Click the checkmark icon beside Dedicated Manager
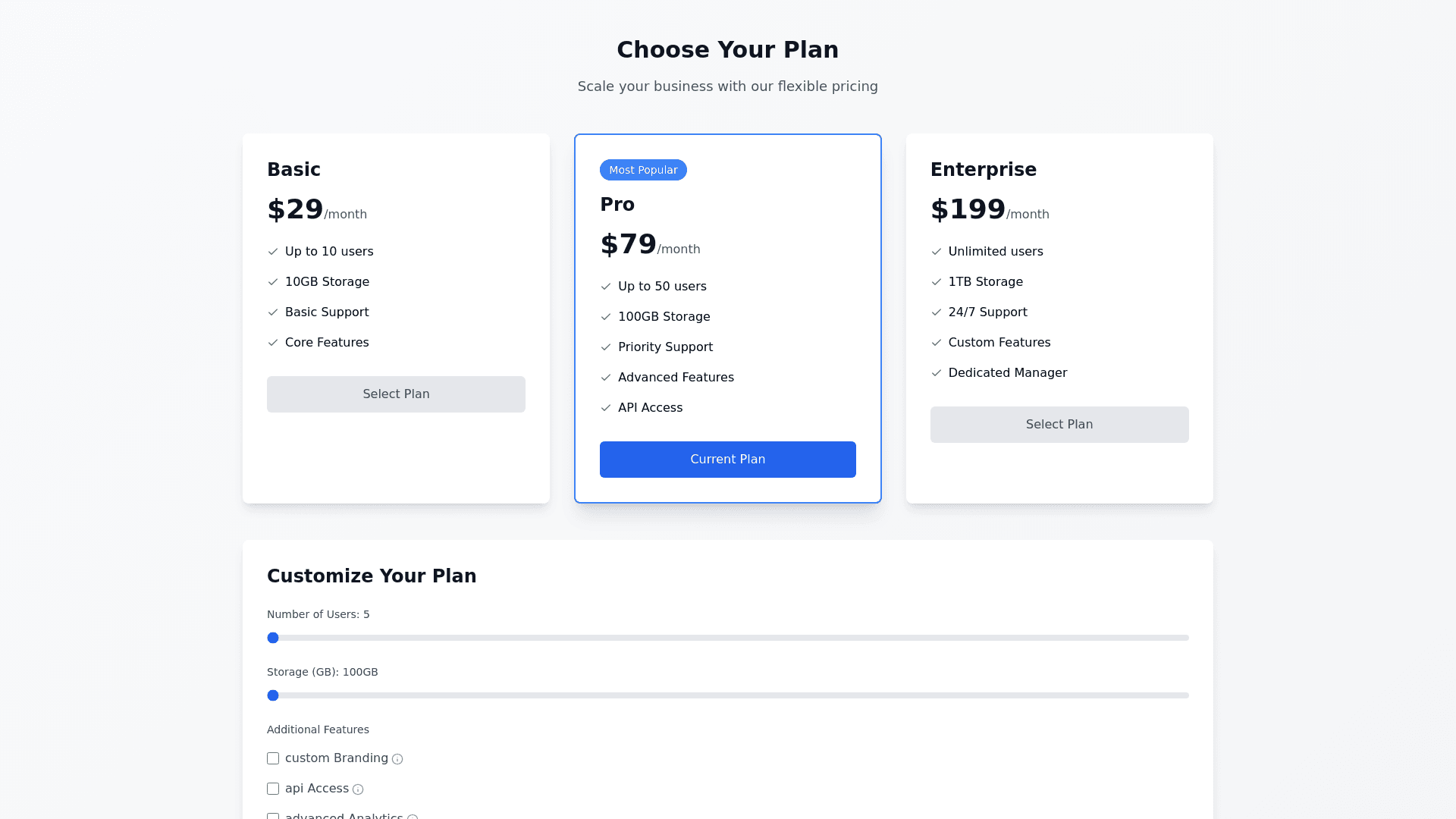Image resolution: width=1456 pixels, height=819 pixels. coord(937,373)
